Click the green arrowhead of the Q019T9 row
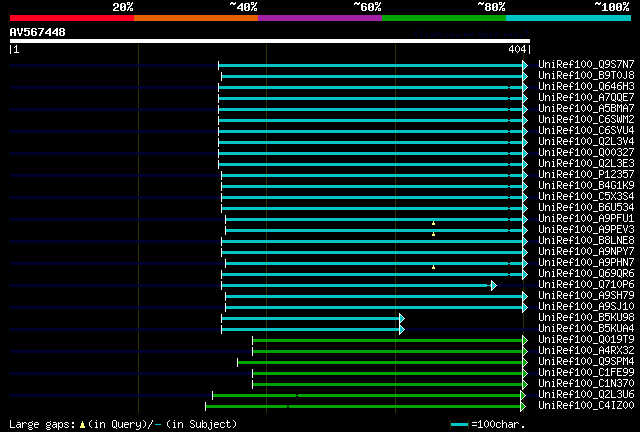The height and width of the screenshot is (432, 640). click(x=525, y=341)
